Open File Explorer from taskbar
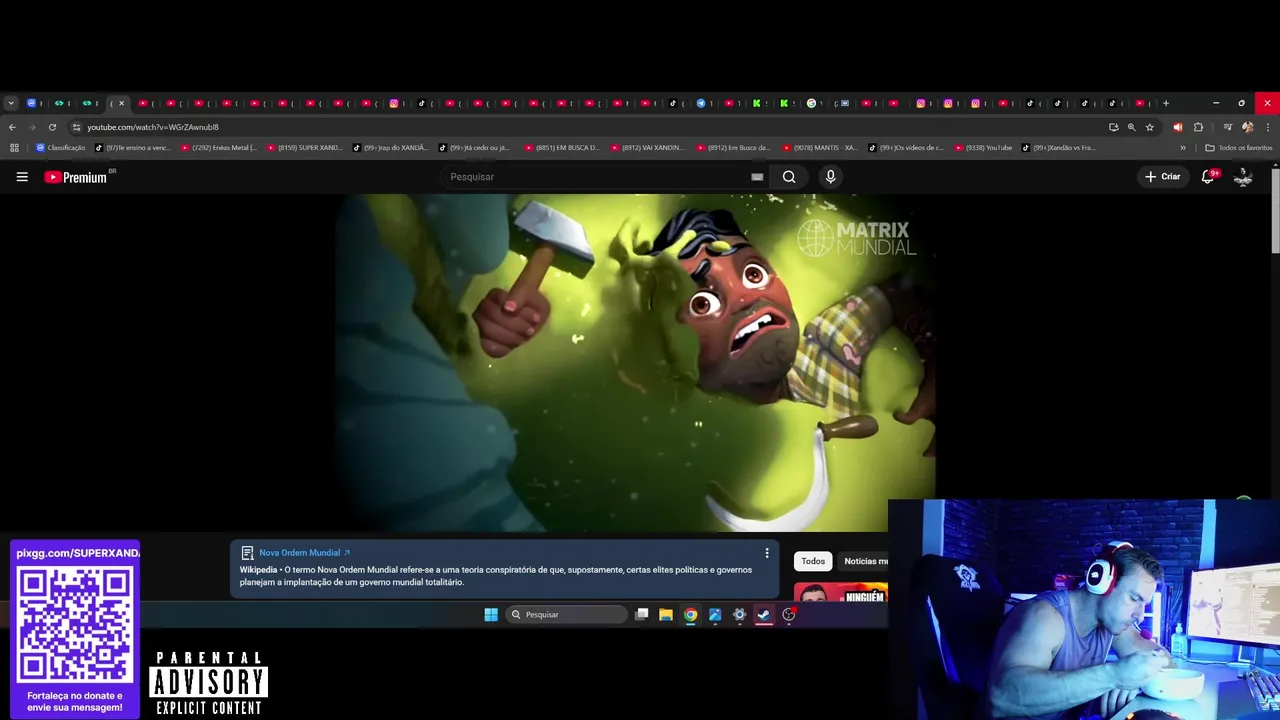Image resolution: width=1280 pixels, height=720 pixels. (x=666, y=615)
